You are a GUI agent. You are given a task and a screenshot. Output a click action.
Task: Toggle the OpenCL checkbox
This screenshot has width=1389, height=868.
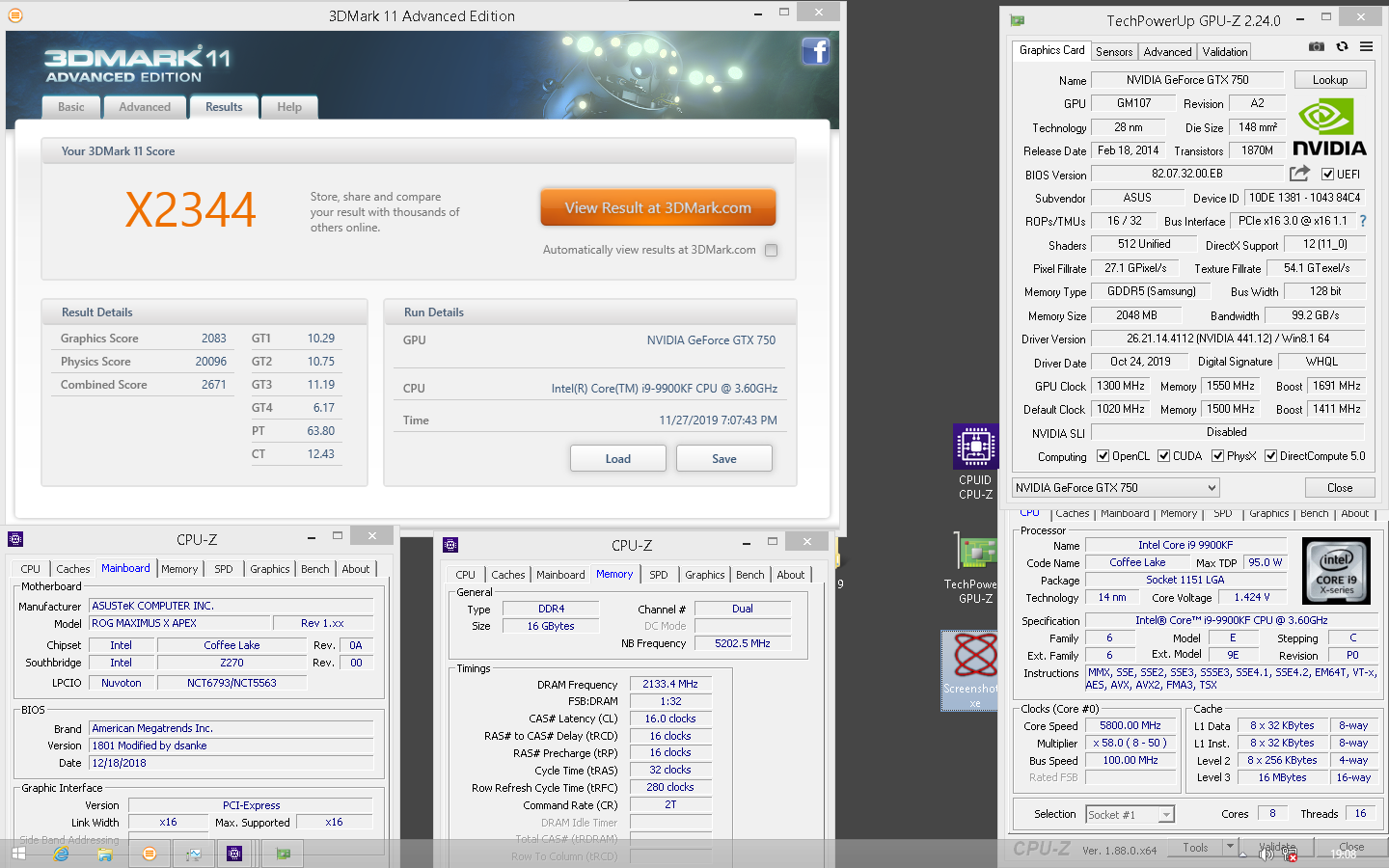[1103, 456]
